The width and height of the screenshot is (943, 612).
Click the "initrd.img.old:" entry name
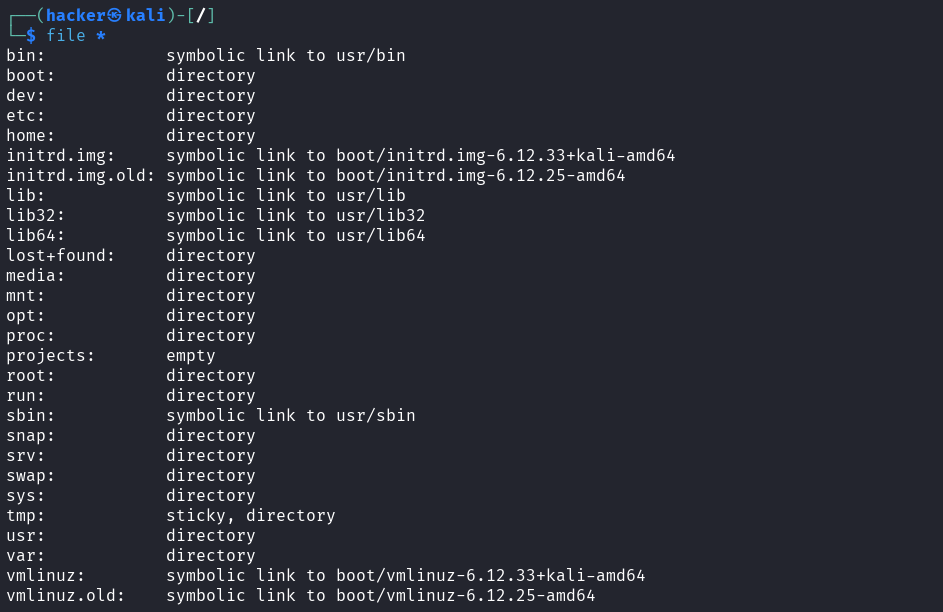coord(81,175)
